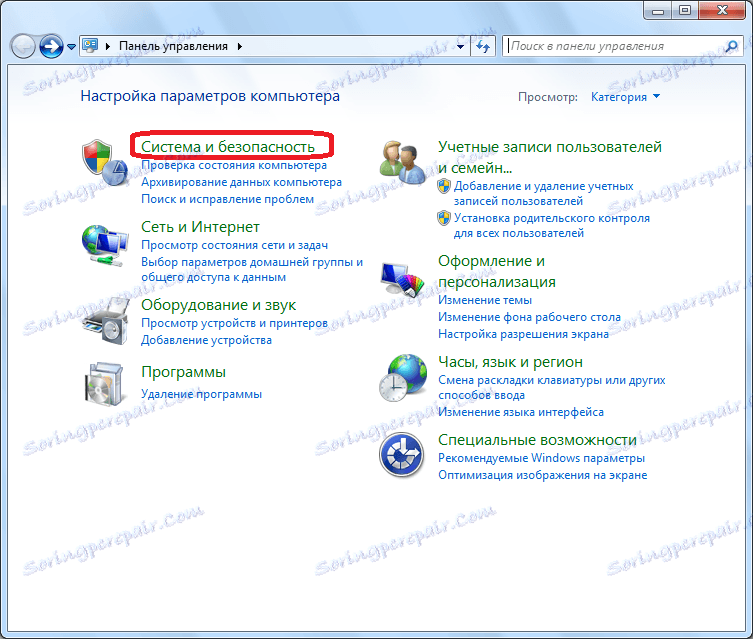Open Установка родительского контроля link
This screenshot has width=753, height=639.
click(552, 226)
